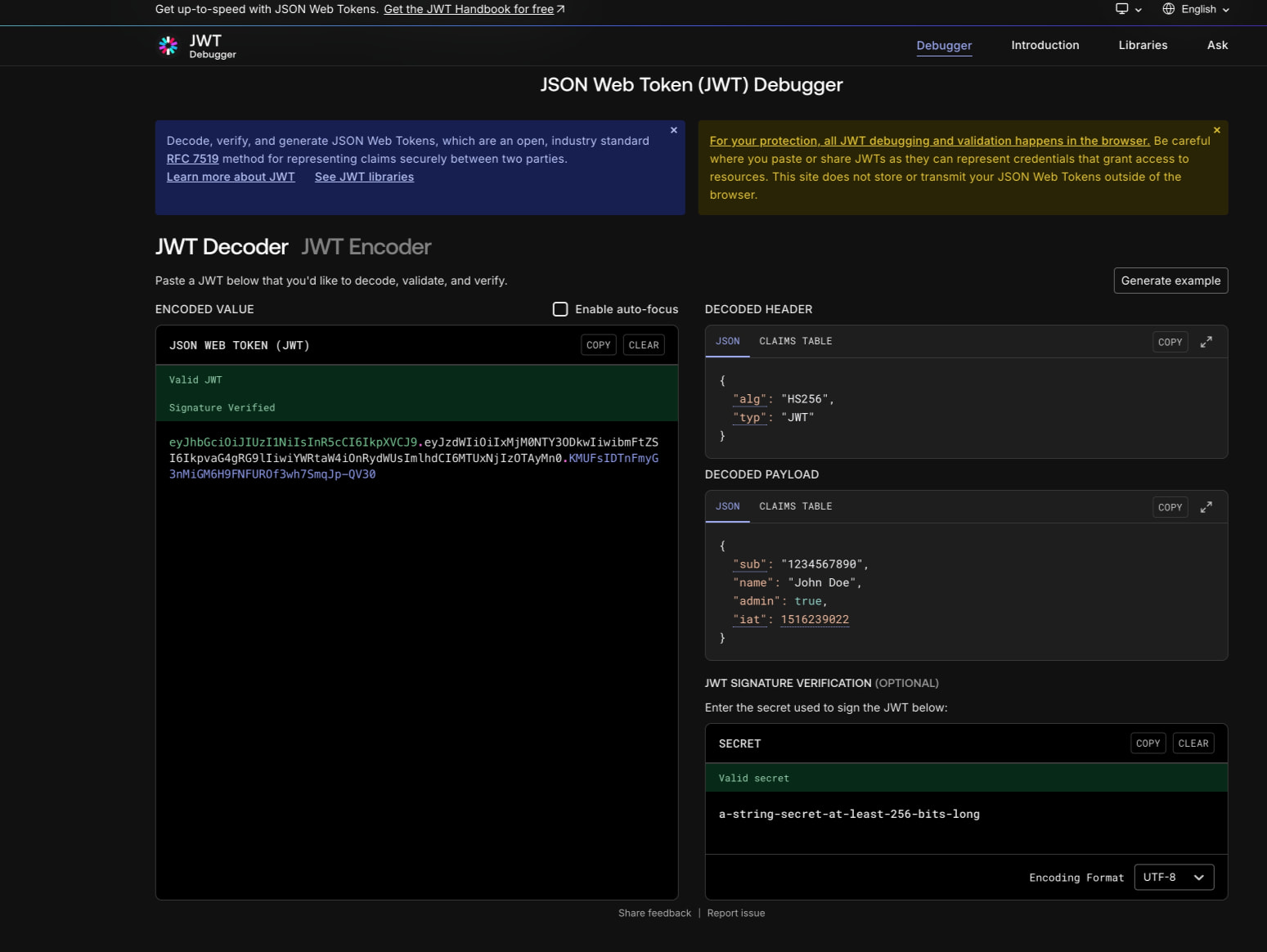Click the "HS256" algorithm value
The width and height of the screenshot is (1267, 952).
(x=804, y=399)
